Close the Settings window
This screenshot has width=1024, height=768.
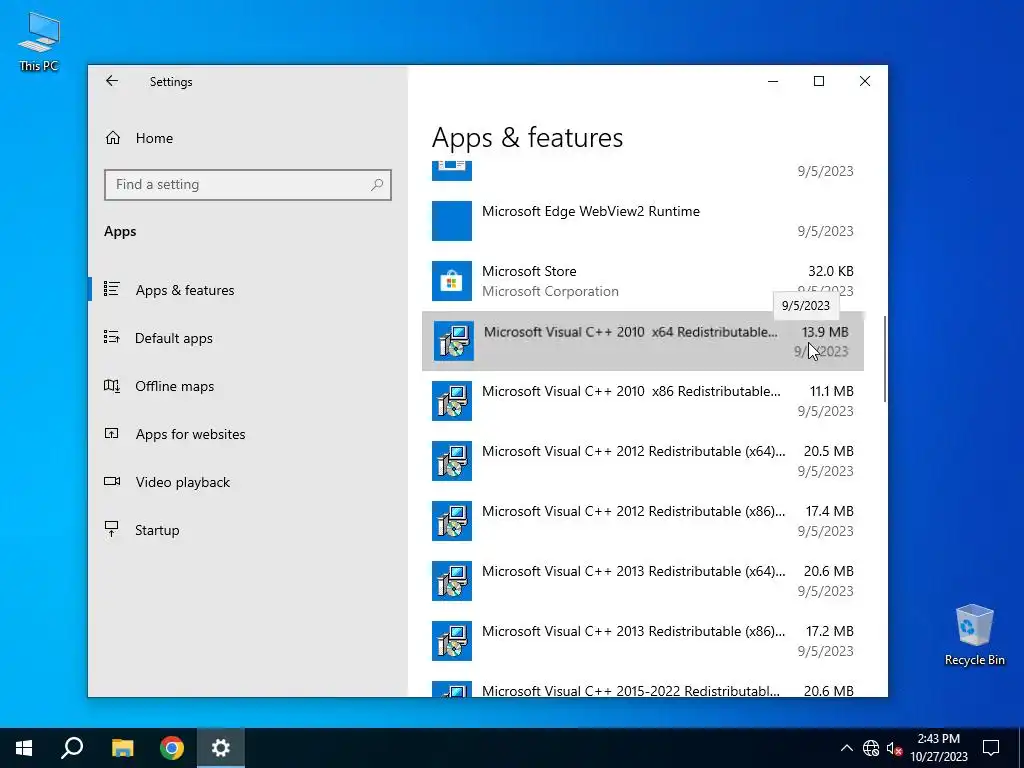coord(865,81)
